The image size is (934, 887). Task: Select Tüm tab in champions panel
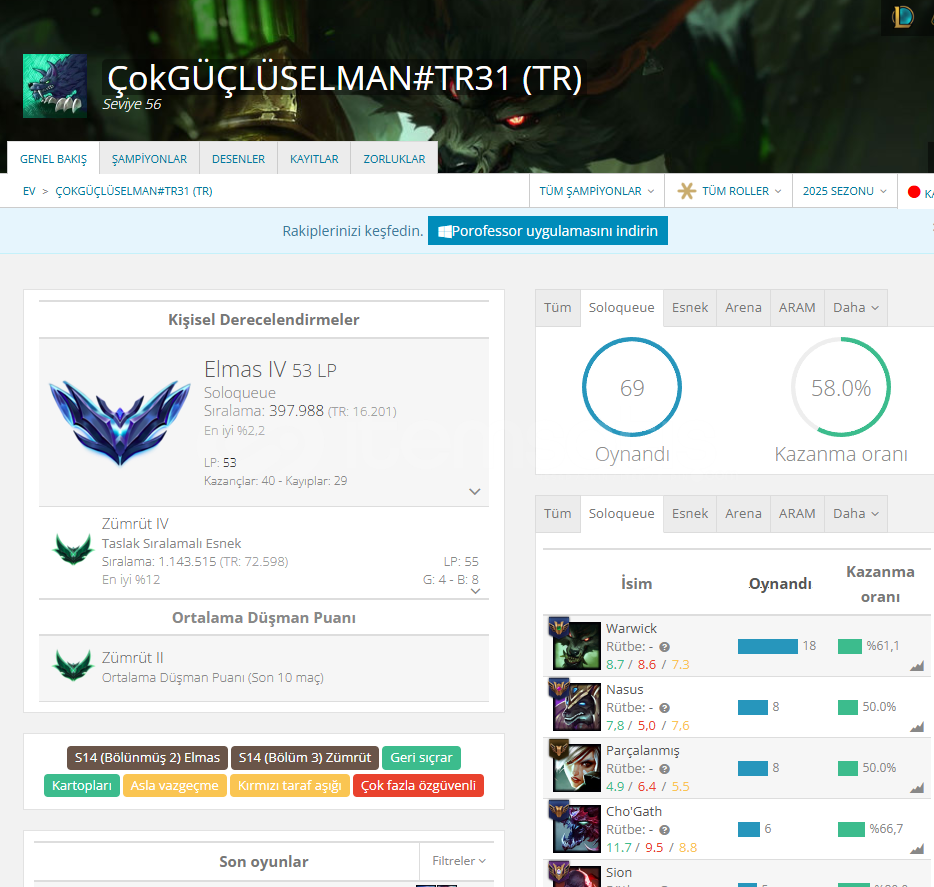tap(558, 513)
